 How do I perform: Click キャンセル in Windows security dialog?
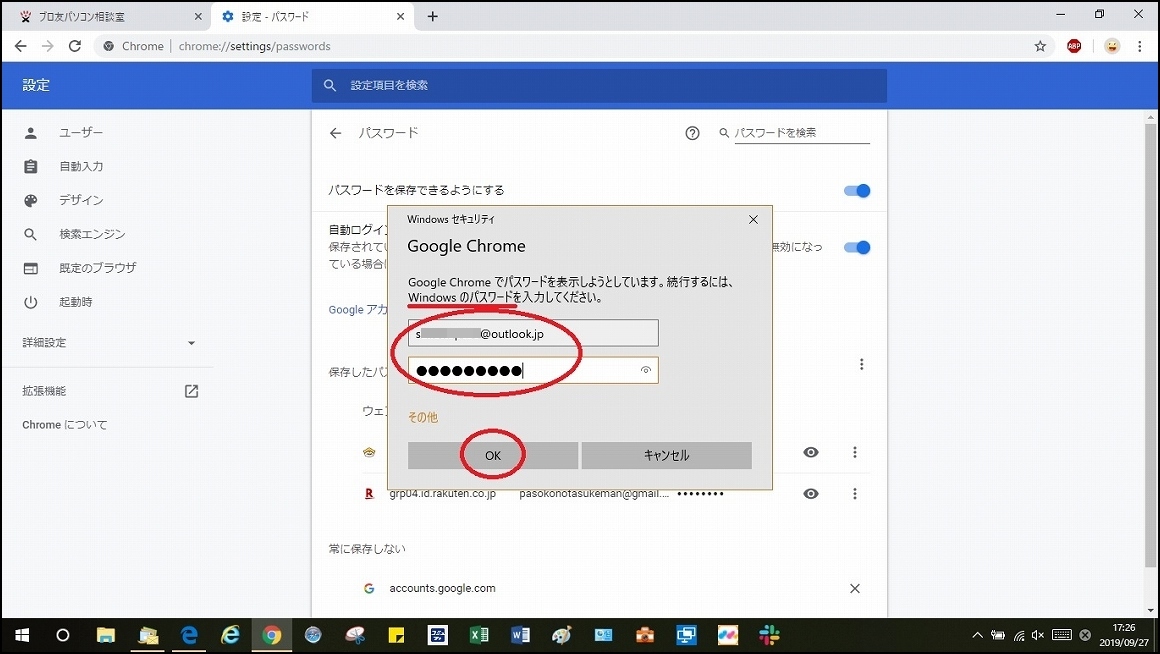point(667,455)
